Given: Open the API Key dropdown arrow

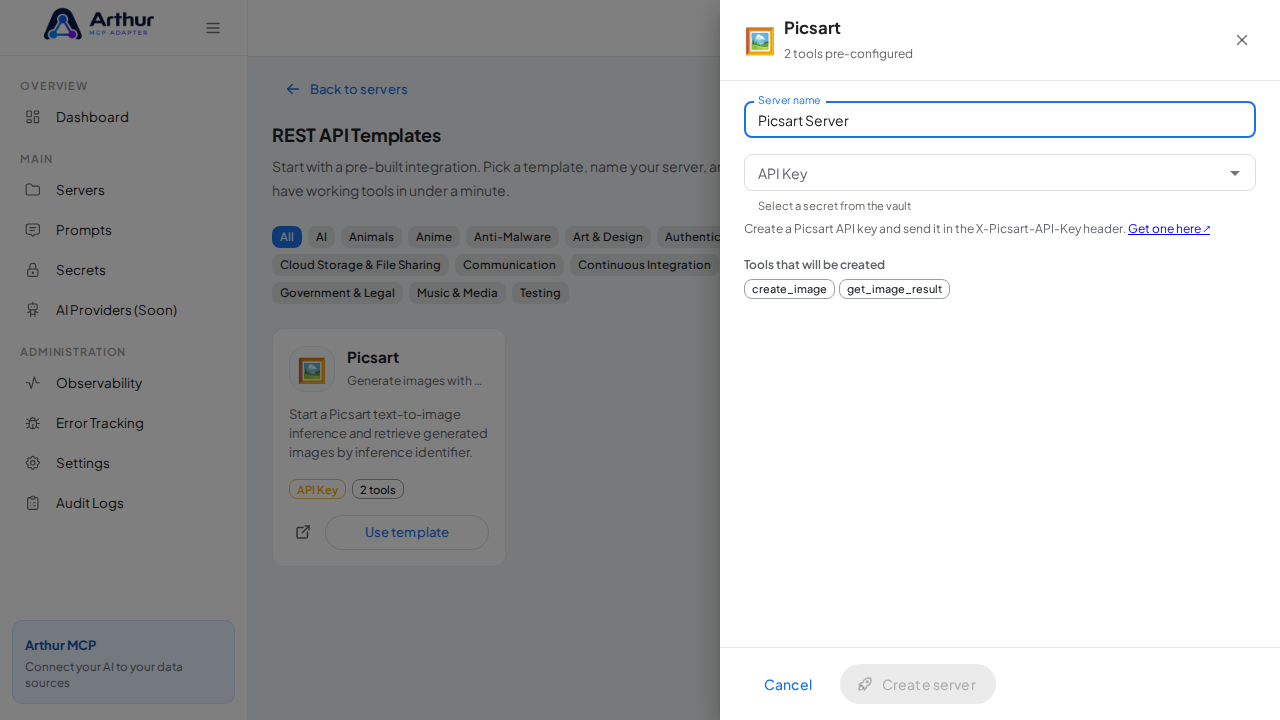Looking at the screenshot, I should tap(1235, 173).
